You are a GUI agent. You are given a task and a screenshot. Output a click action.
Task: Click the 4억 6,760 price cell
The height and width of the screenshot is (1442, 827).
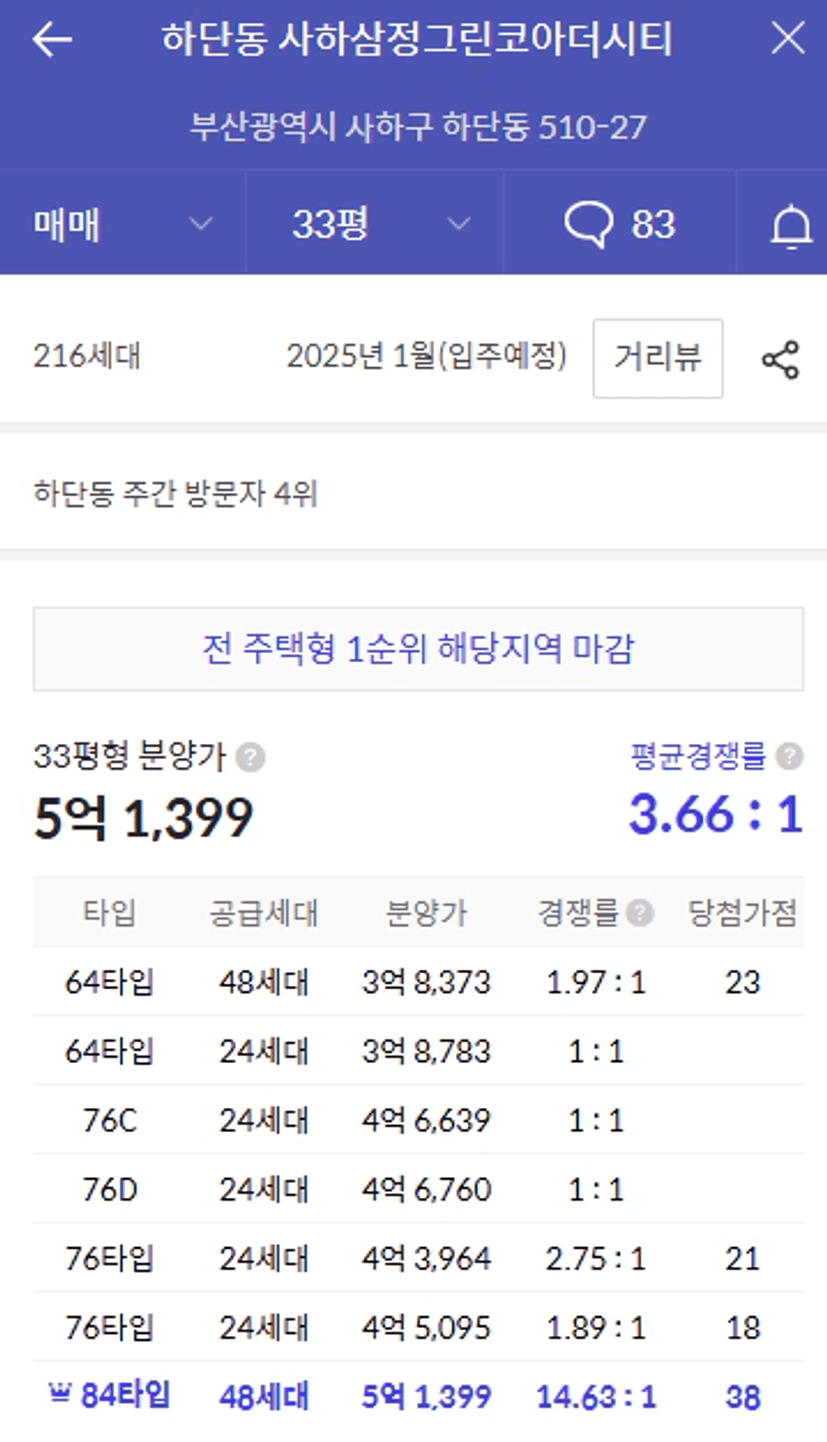click(x=427, y=1189)
